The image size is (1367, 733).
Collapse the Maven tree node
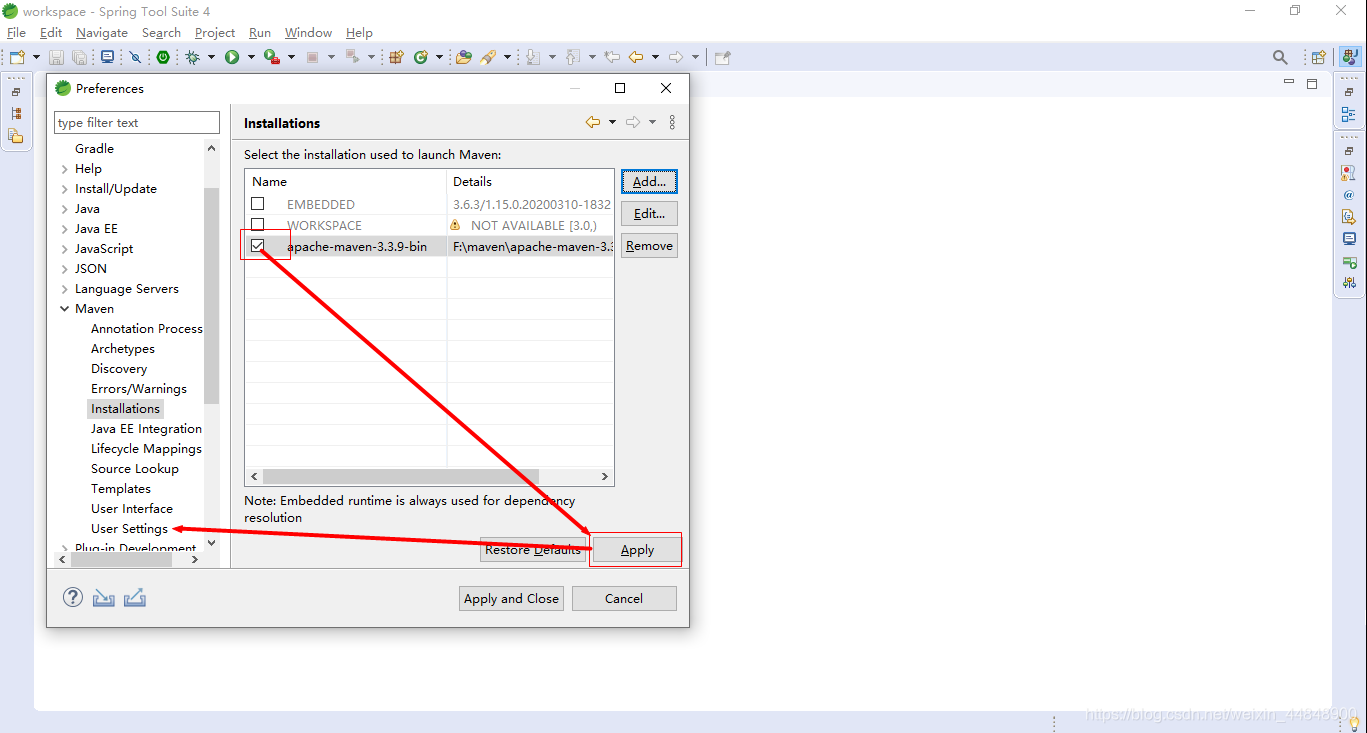click(x=64, y=309)
